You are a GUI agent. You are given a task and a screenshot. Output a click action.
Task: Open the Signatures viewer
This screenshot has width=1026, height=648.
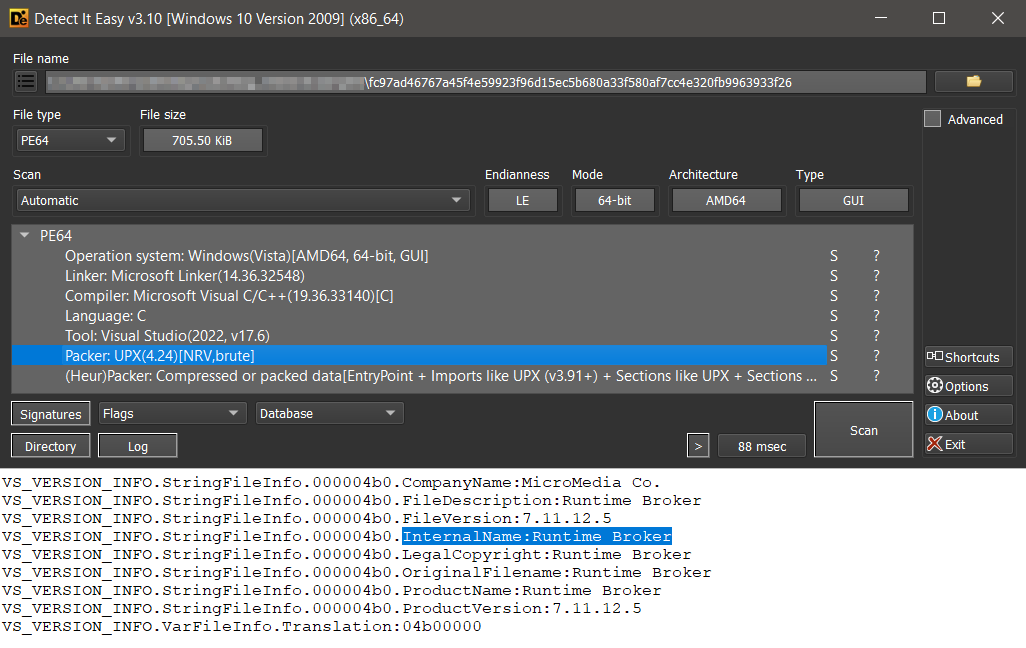tap(50, 412)
